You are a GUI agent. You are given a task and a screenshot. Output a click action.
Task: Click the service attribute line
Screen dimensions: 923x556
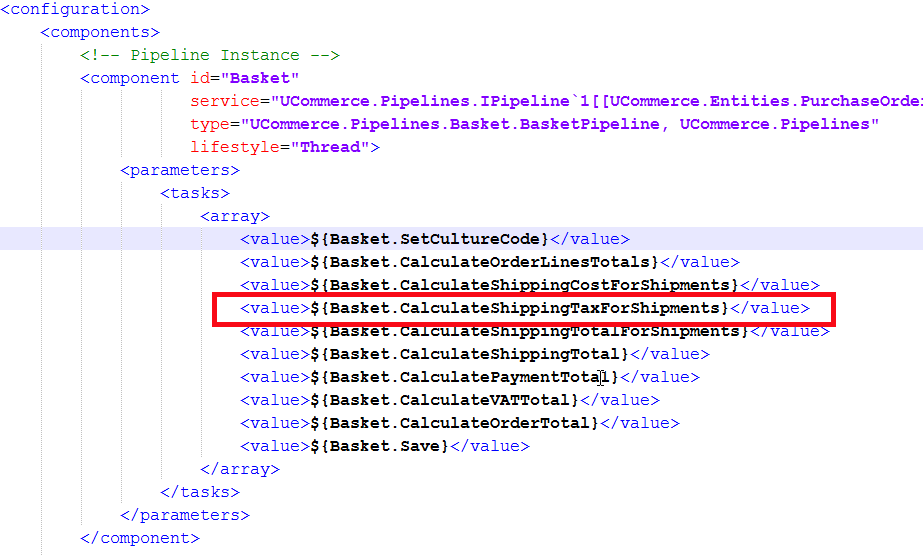coord(556,101)
